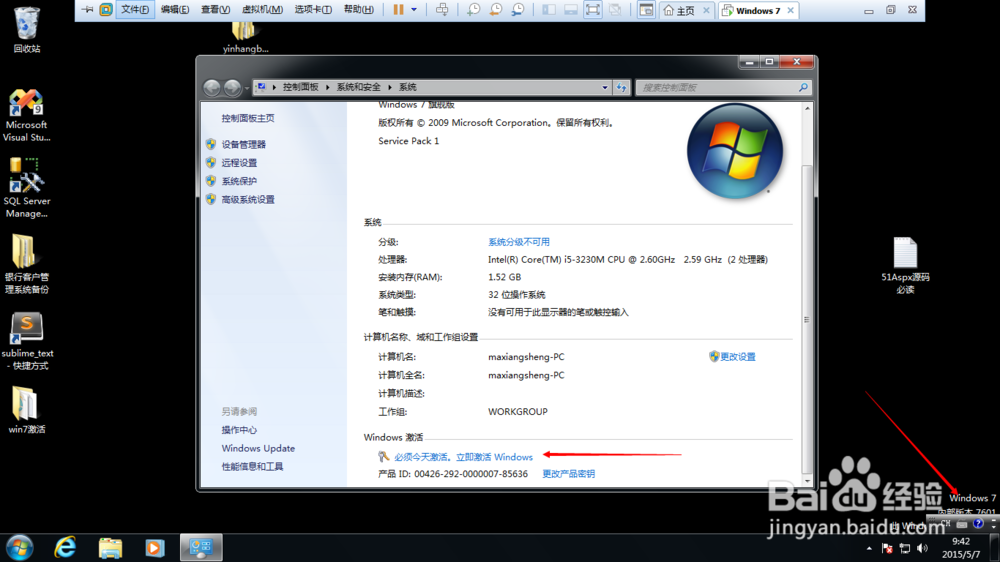Switch to the 主页 tab
Screen dimensions: 1000x562
(679, 10)
